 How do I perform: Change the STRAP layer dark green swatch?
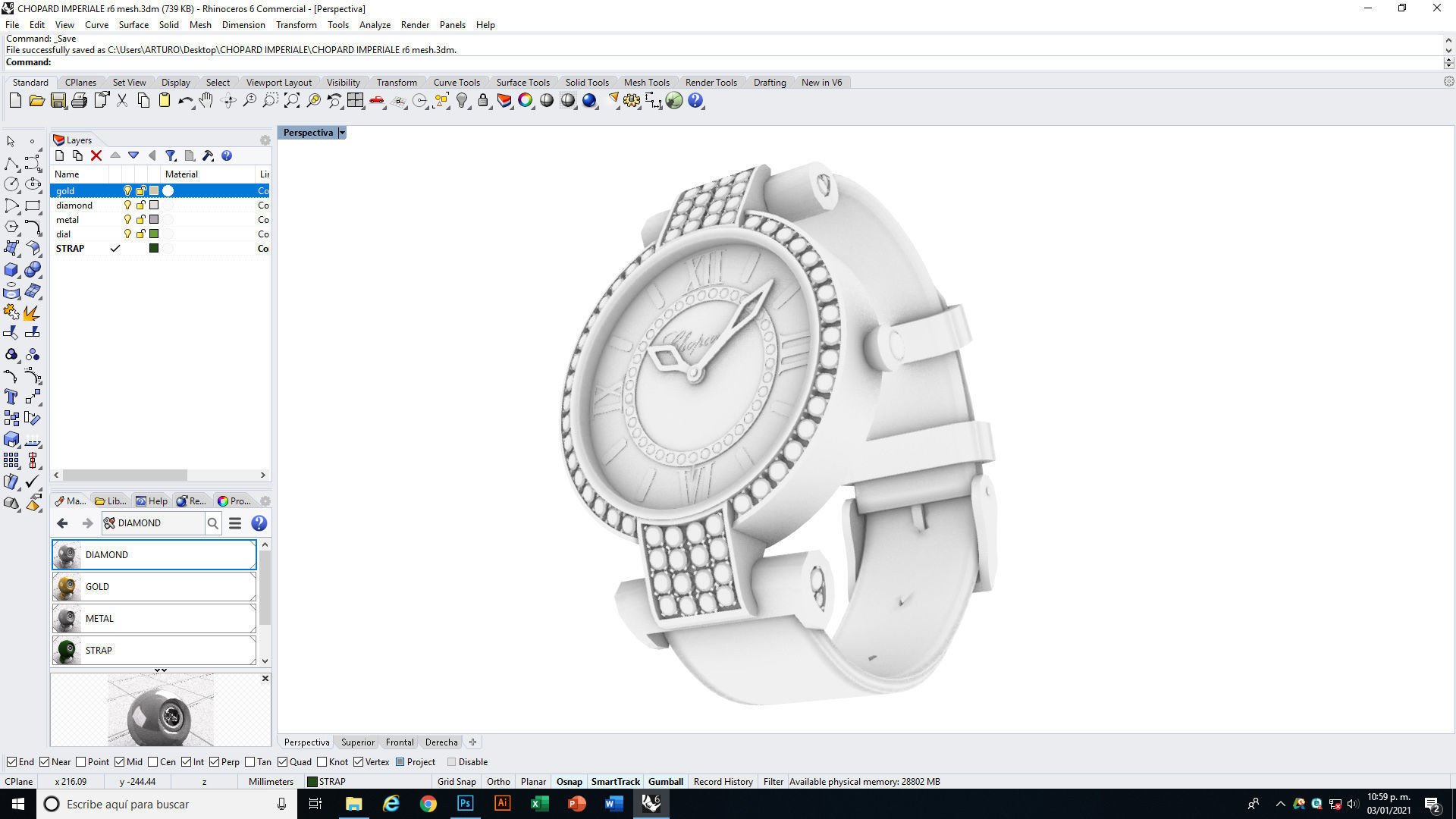[154, 248]
